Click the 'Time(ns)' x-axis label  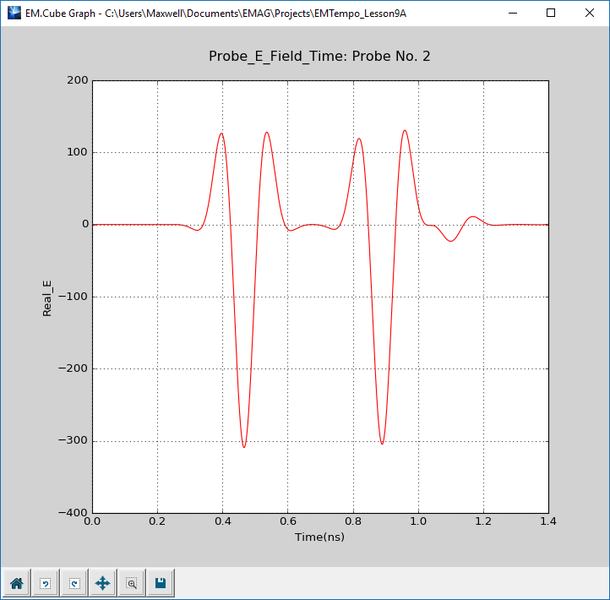319,538
